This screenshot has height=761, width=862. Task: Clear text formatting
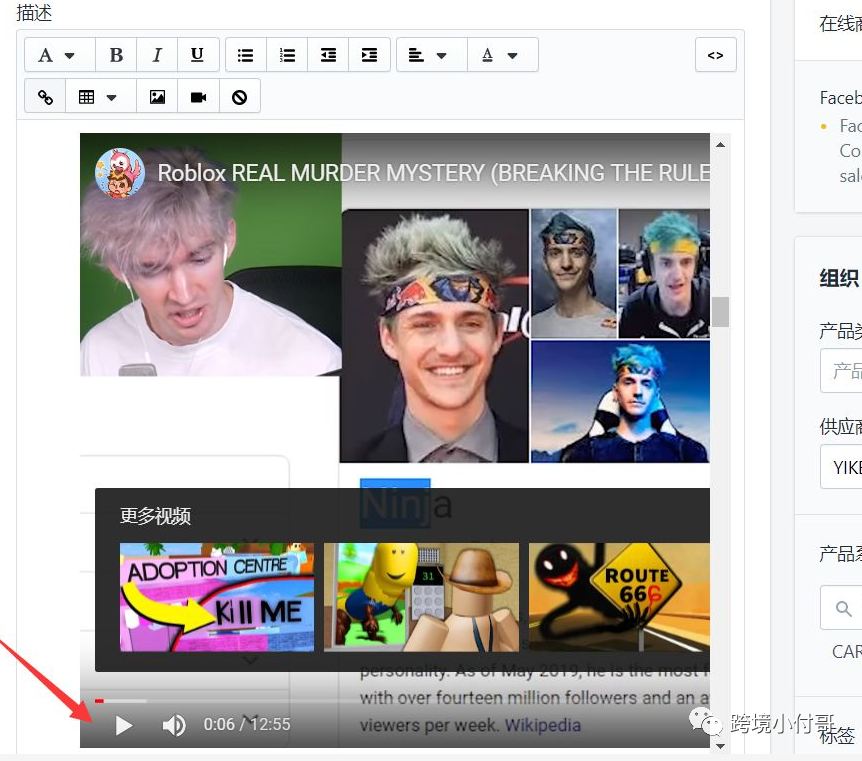click(x=239, y=97)
